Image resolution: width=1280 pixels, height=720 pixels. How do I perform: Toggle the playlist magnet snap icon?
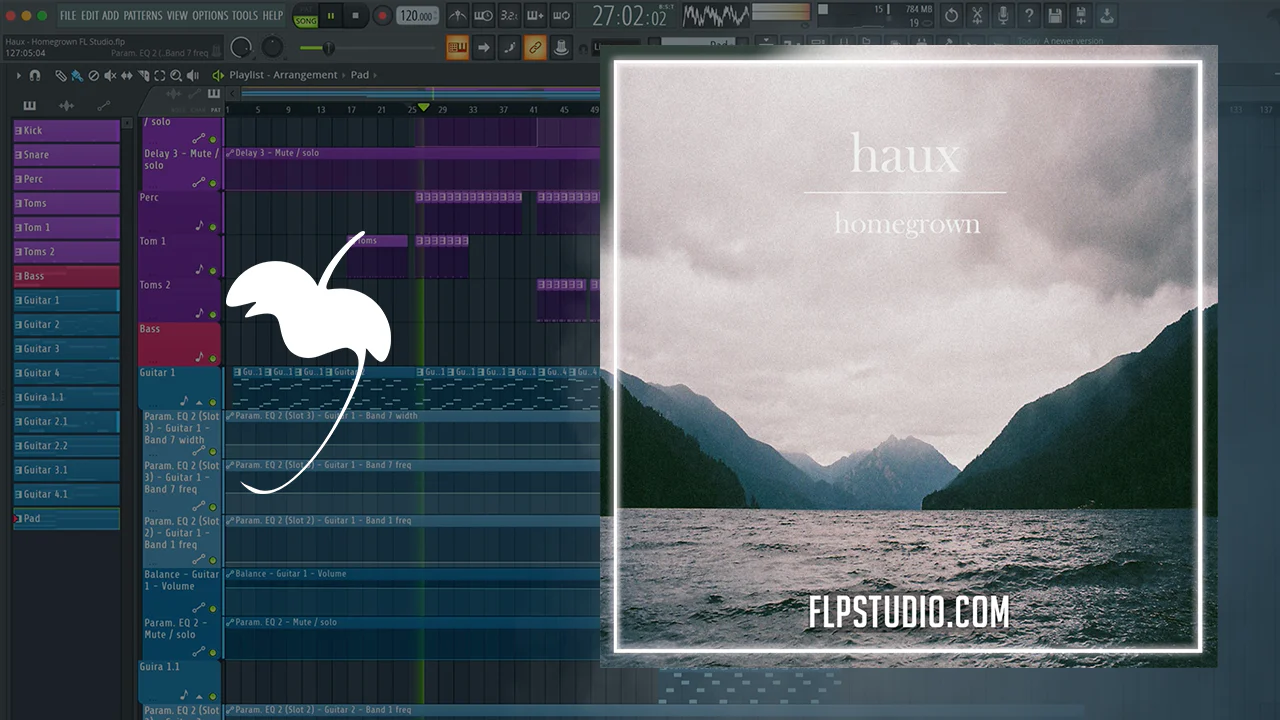point(35,75)
